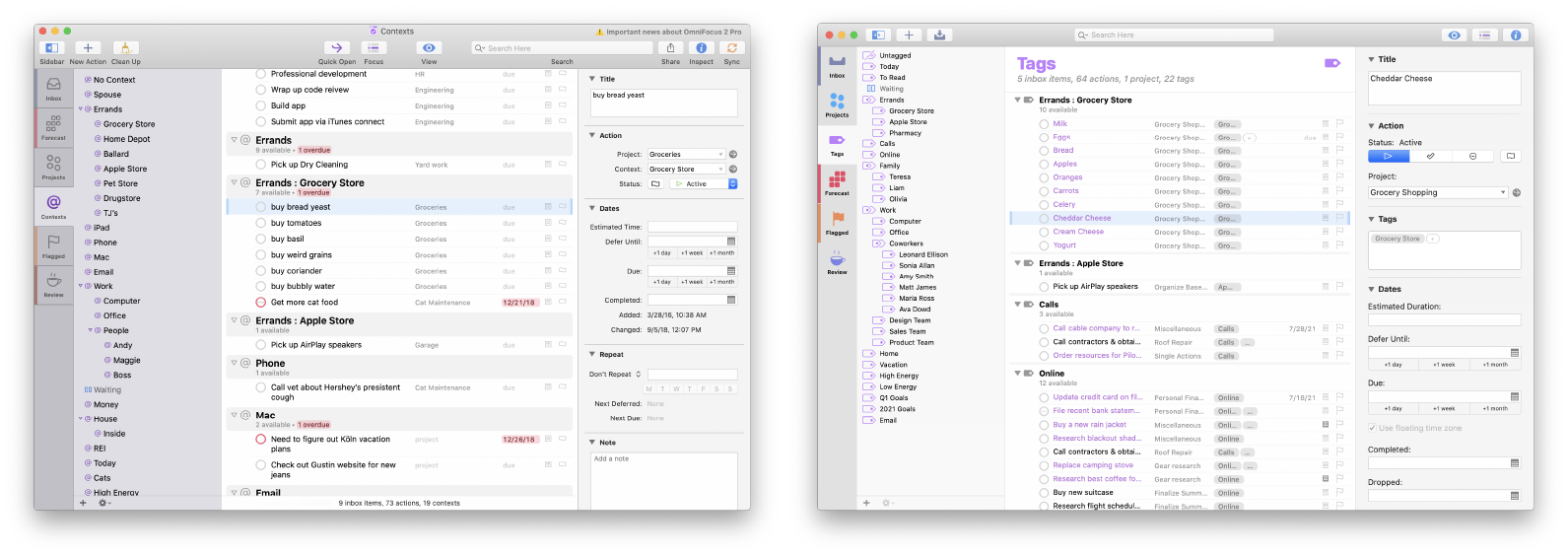Image resolution: width=1568 pixels, height=556 pixels.
Task: Collapse the House context in sidebar tree
Action: tap(81, 419)
